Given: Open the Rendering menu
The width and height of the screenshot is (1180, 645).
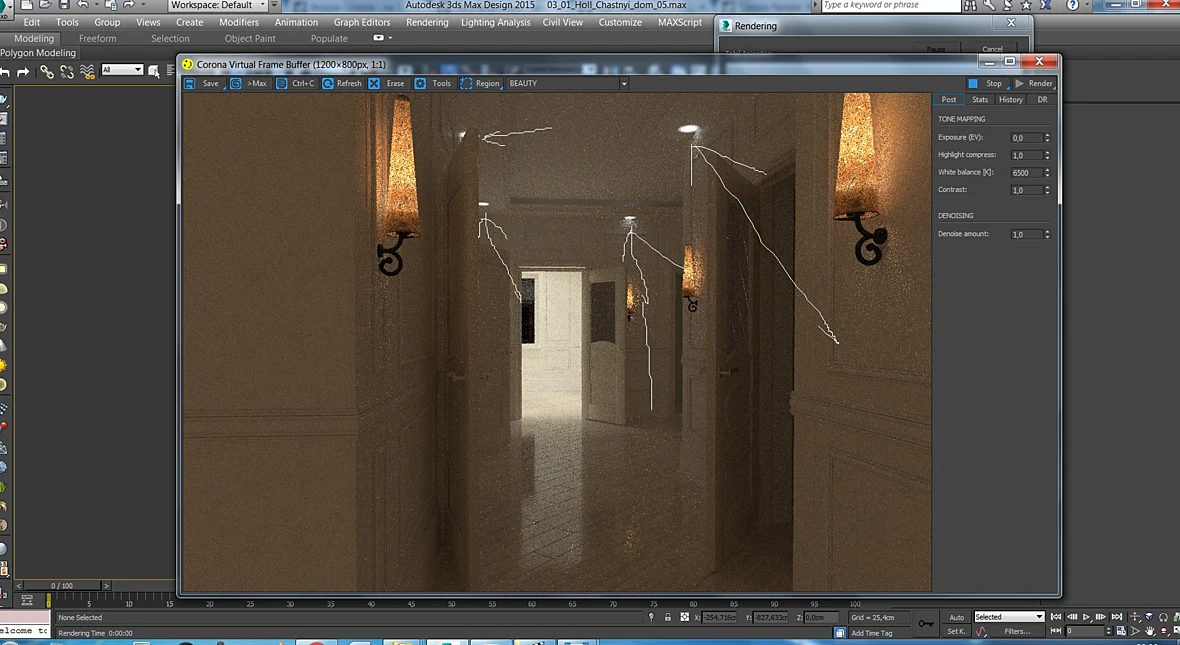Looking at the screenshot, I should tap(427, 23).
